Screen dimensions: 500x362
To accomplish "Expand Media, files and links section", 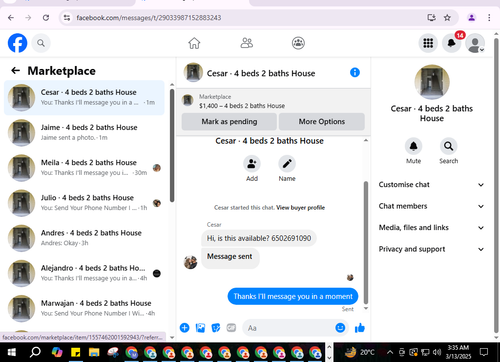I will click(431, 228).
